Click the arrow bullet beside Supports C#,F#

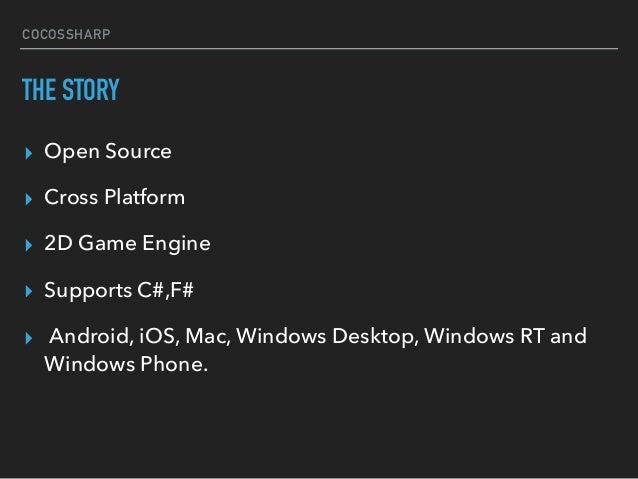coord(28,291)
